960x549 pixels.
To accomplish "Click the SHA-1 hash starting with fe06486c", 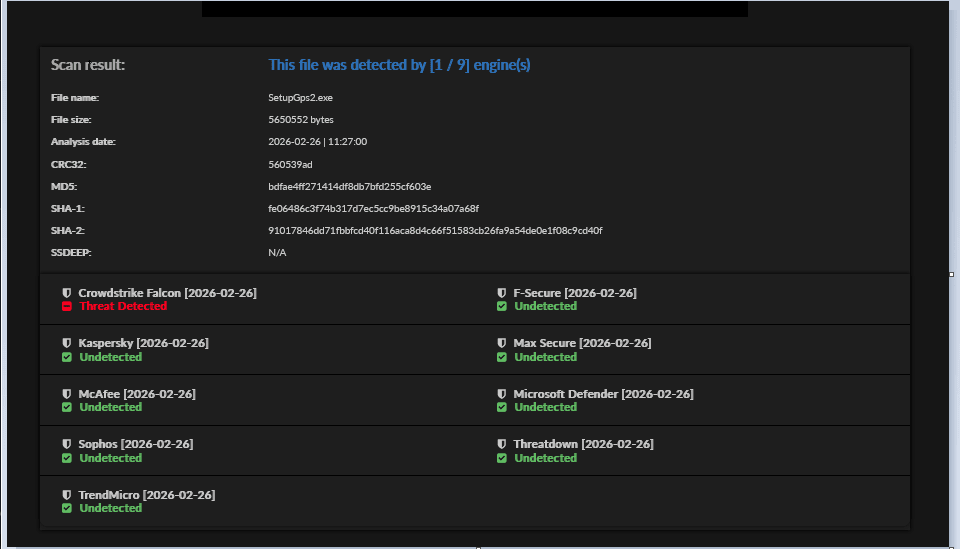I will [373, 208].
